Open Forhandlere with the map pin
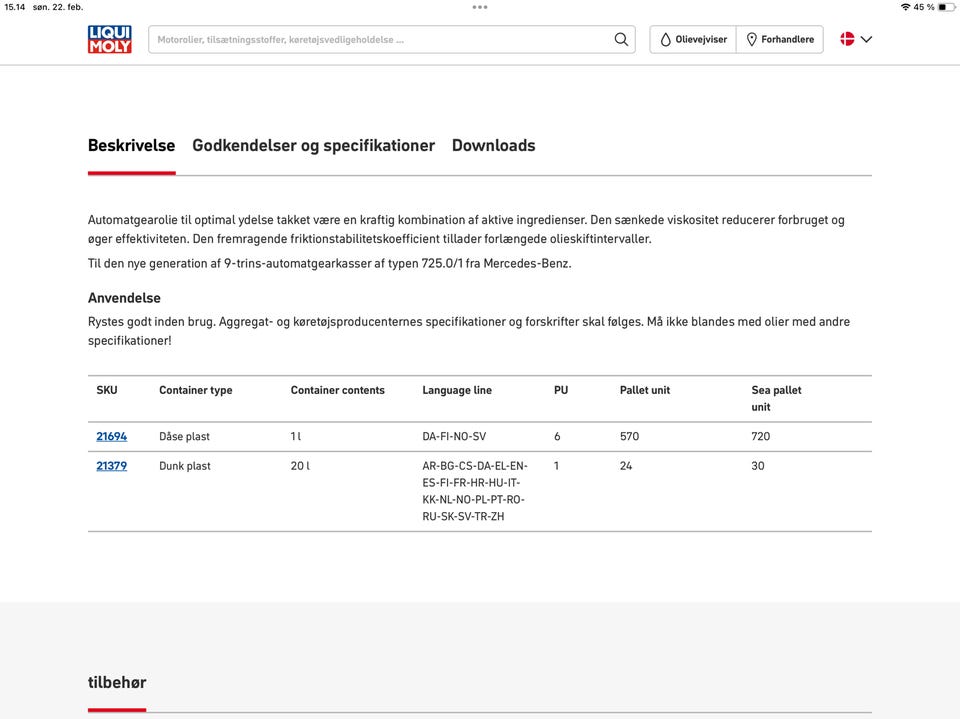The width and height of the screenshot is (960, 719). click(780, 40)
